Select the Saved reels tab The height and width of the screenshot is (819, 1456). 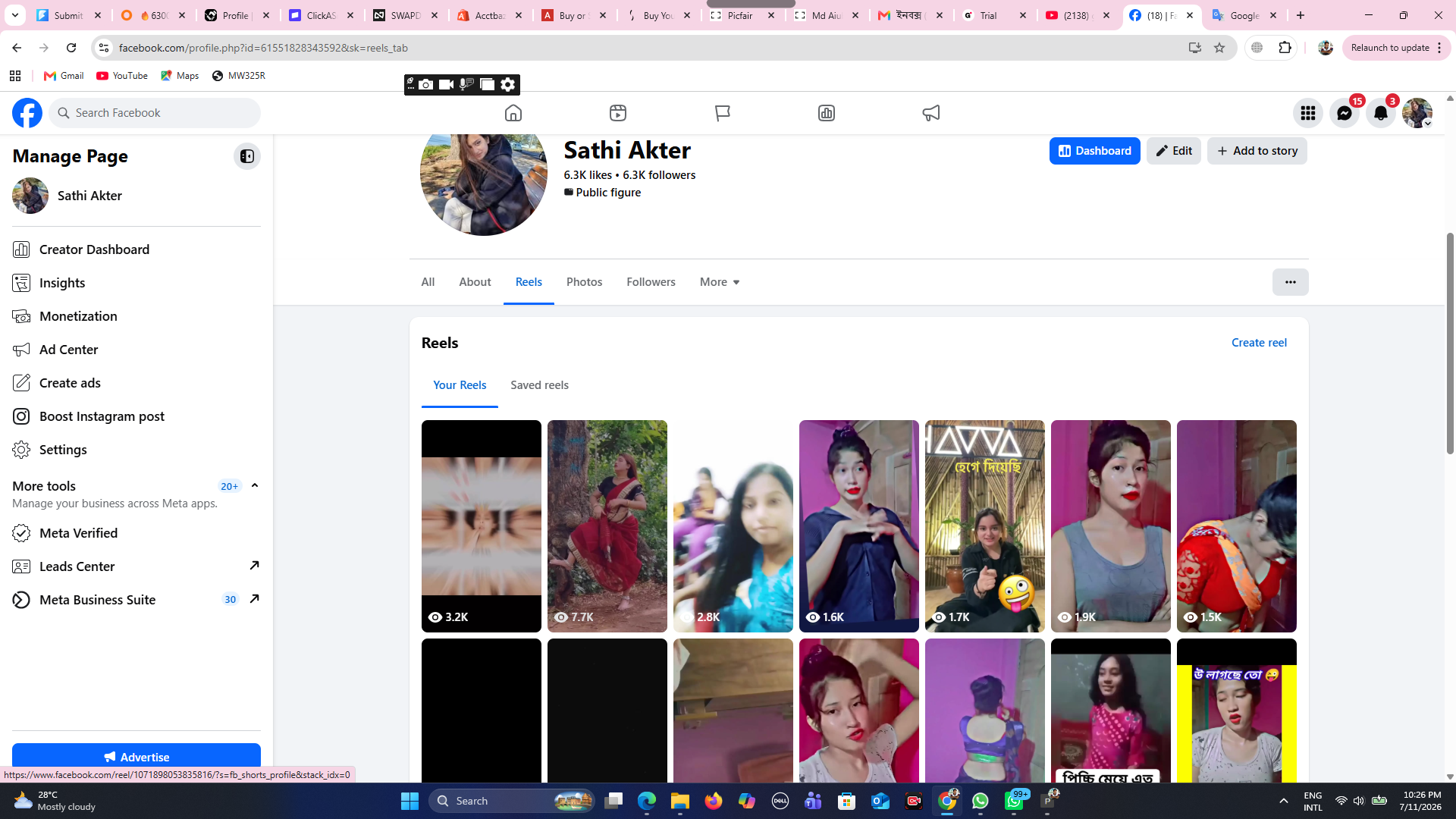coord(540,385)
